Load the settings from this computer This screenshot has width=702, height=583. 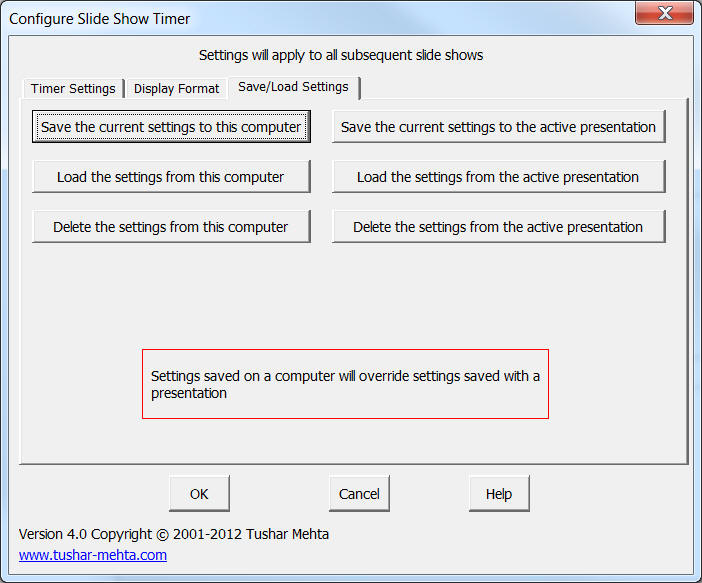[x=171, y=177]
